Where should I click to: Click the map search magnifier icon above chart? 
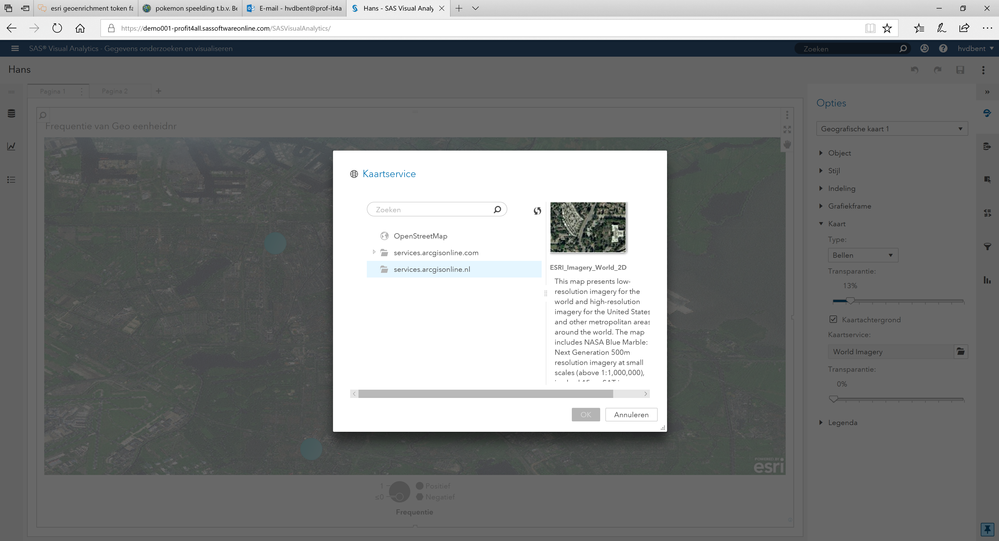point(43,115)
